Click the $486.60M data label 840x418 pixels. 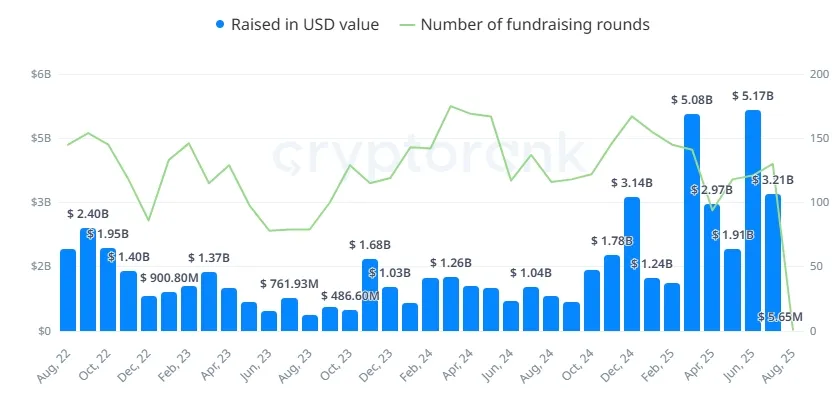[x=350, y=297]
